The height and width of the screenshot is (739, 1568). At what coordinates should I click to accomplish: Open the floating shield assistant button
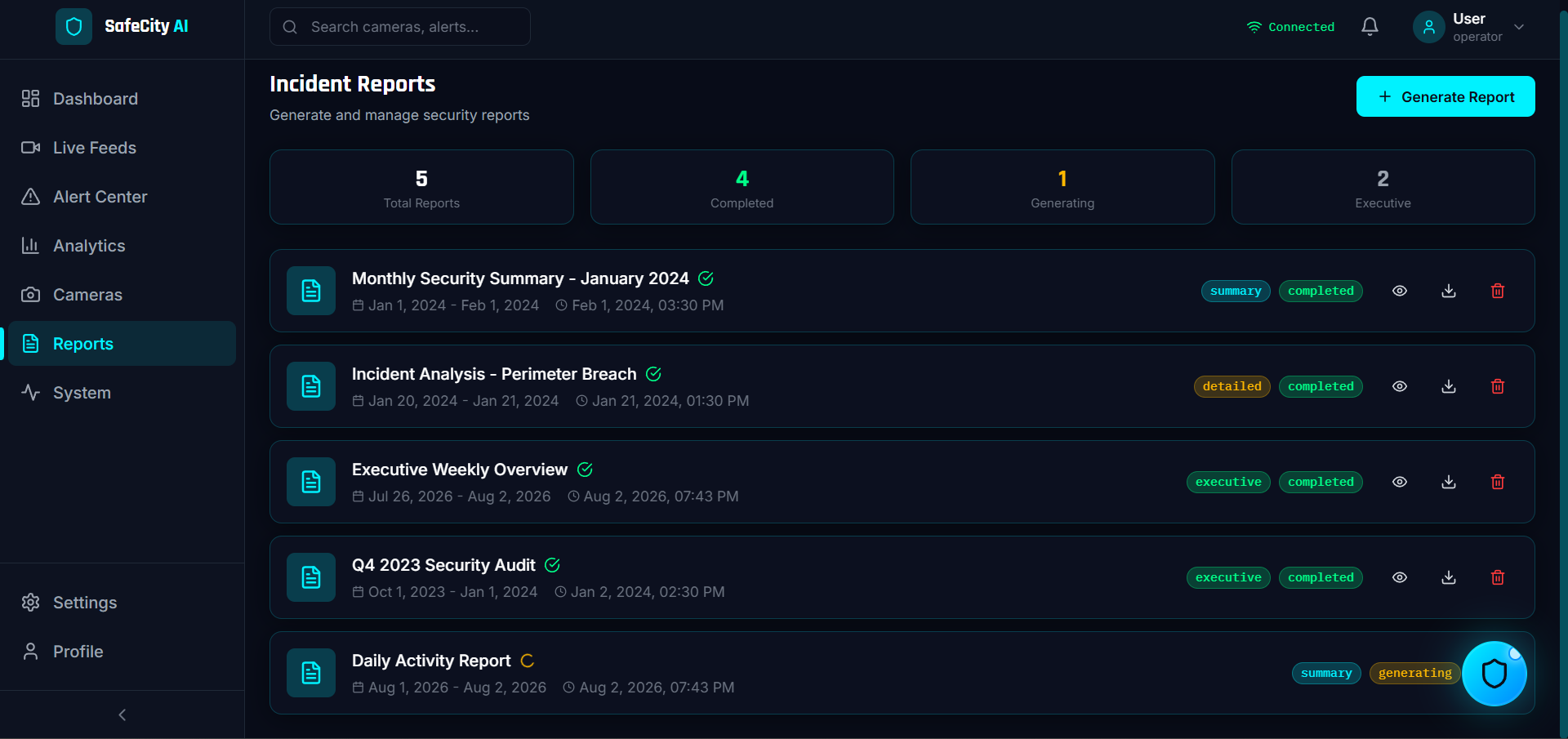(x=1494, y=674)
